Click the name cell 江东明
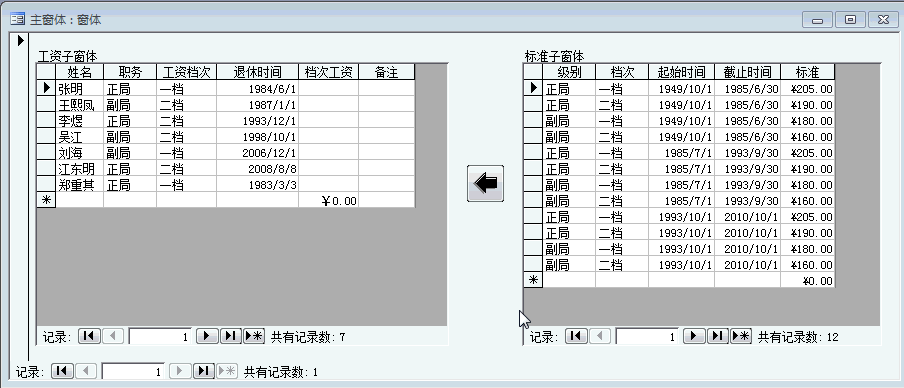Viewport: 904px width, 388px height. [x=80, y=168]
